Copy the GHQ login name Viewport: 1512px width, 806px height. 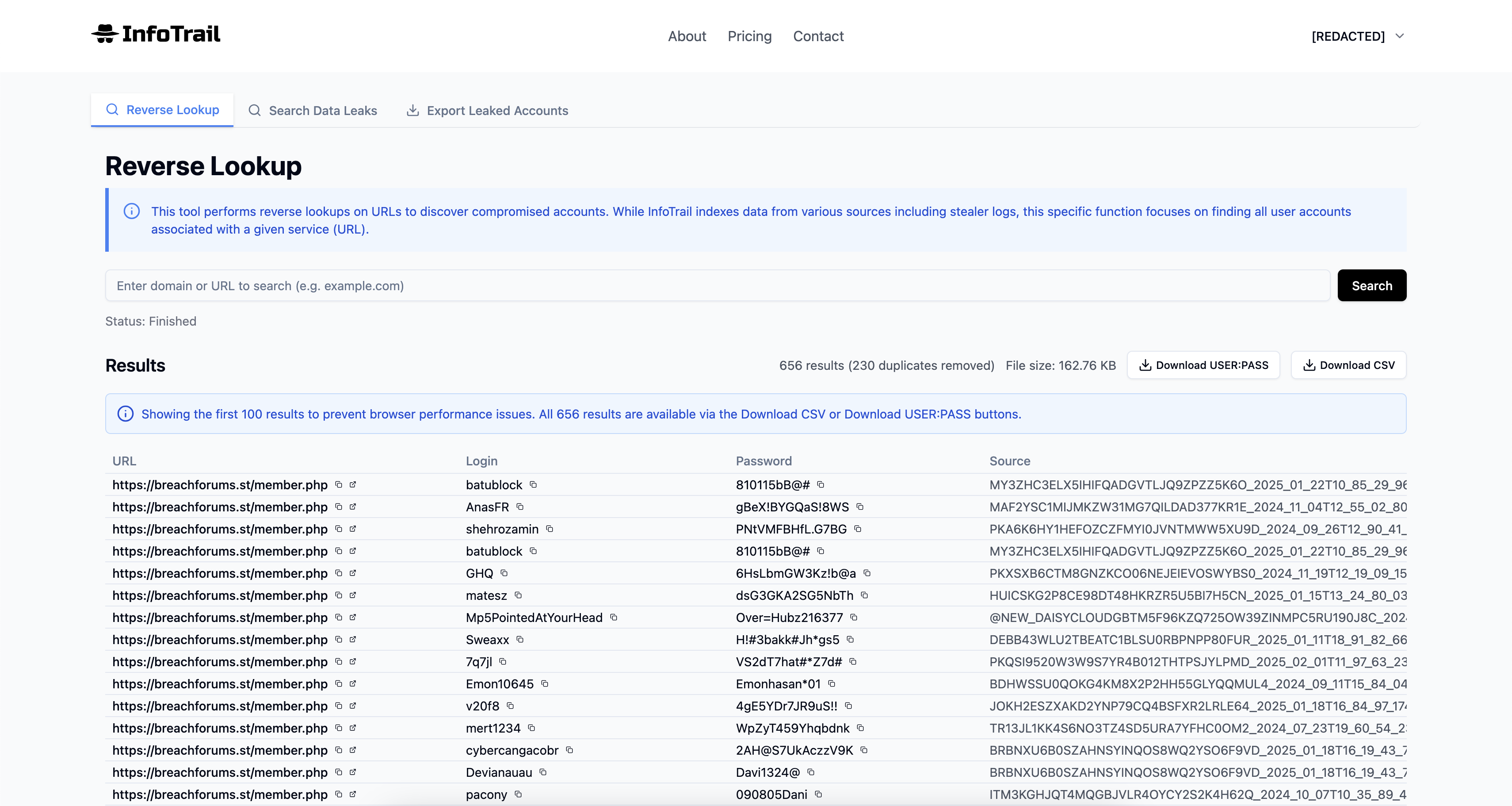click(504, 573)
